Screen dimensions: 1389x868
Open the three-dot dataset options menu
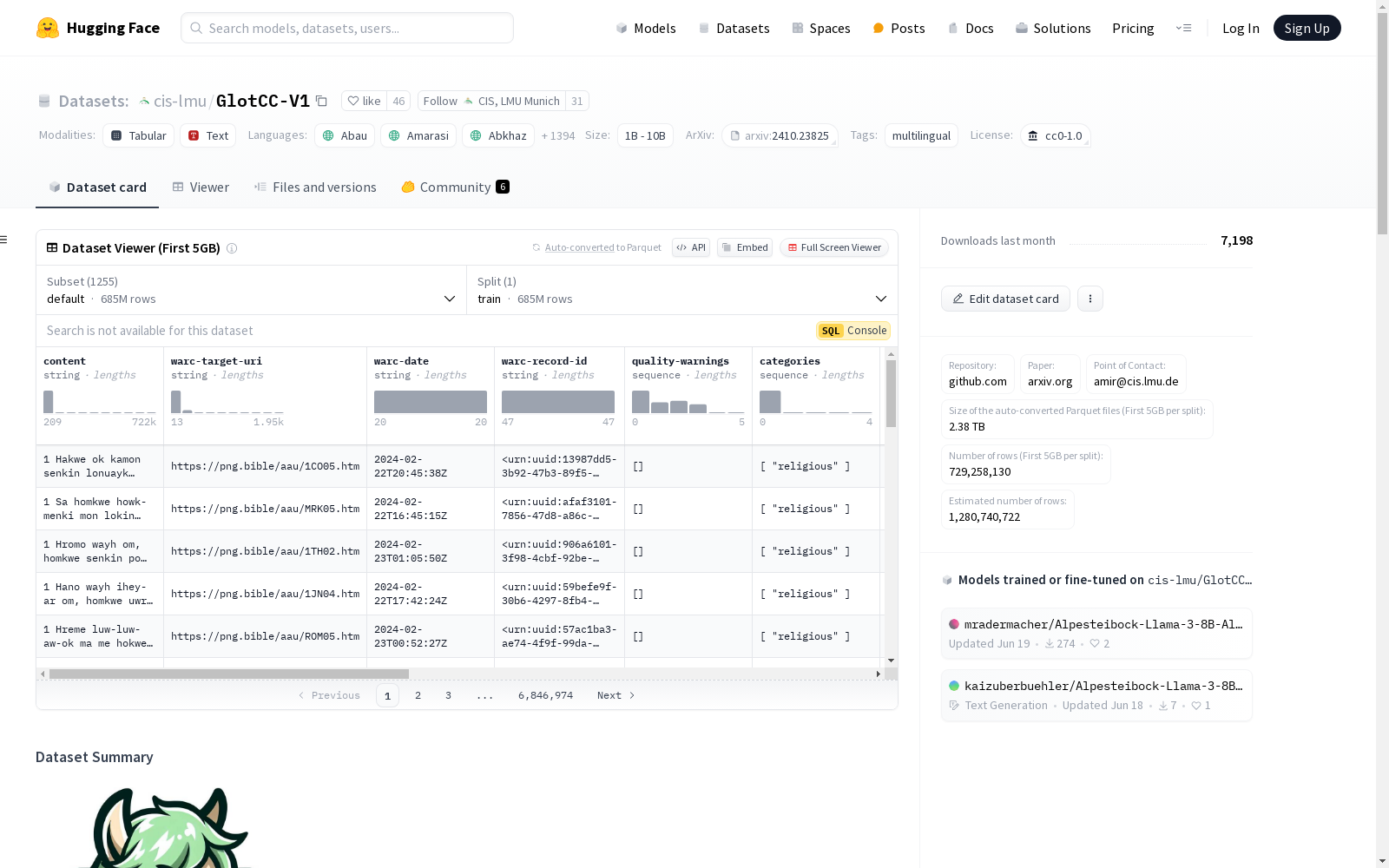1090,299
